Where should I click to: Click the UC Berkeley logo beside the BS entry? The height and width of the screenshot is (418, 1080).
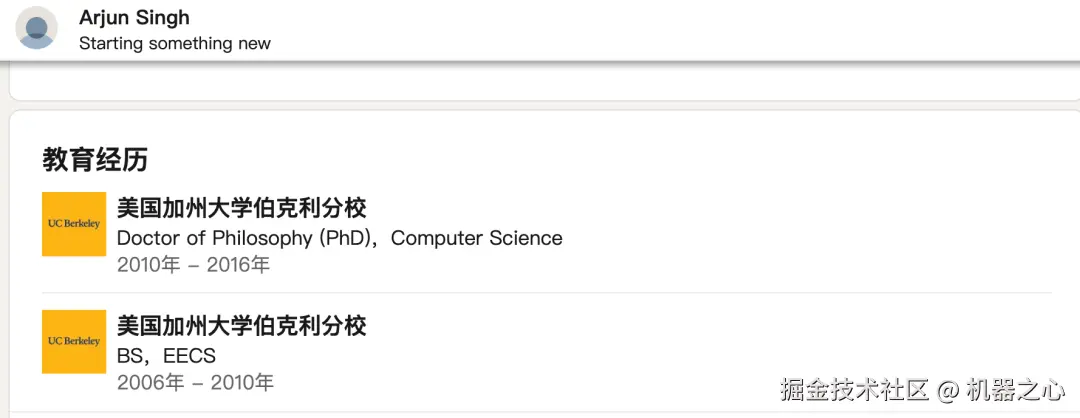(x=74, y=342)
